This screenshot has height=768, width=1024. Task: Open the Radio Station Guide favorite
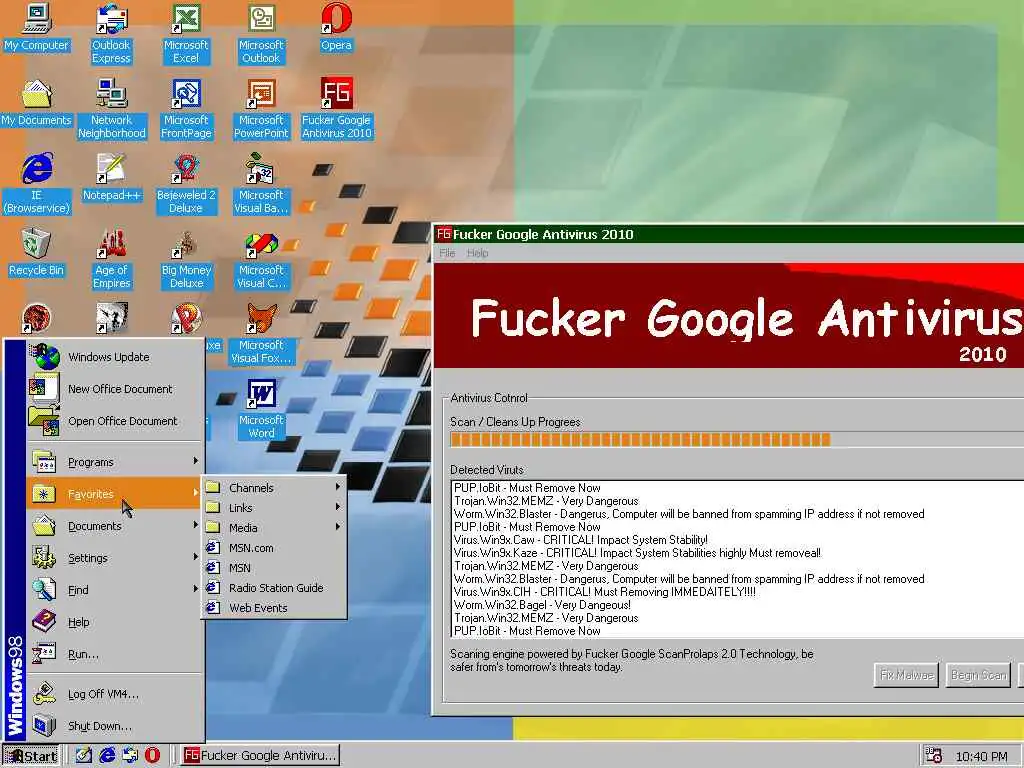click(x=274, y=588)
